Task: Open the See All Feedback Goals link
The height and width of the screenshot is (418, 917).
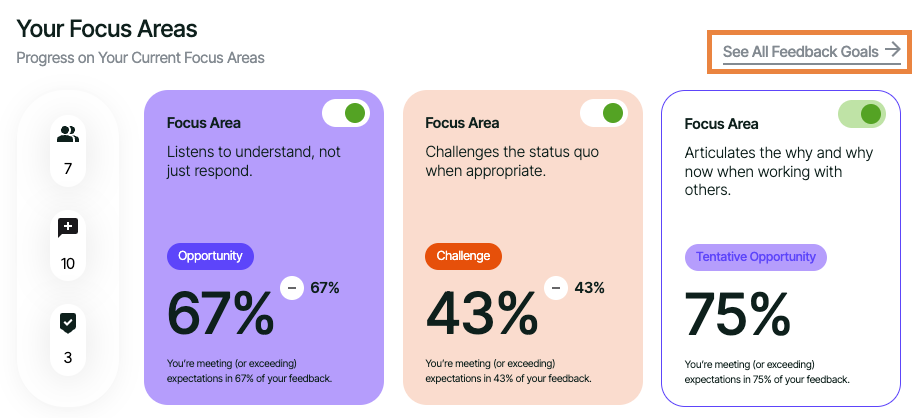Action: pos(800,51)
